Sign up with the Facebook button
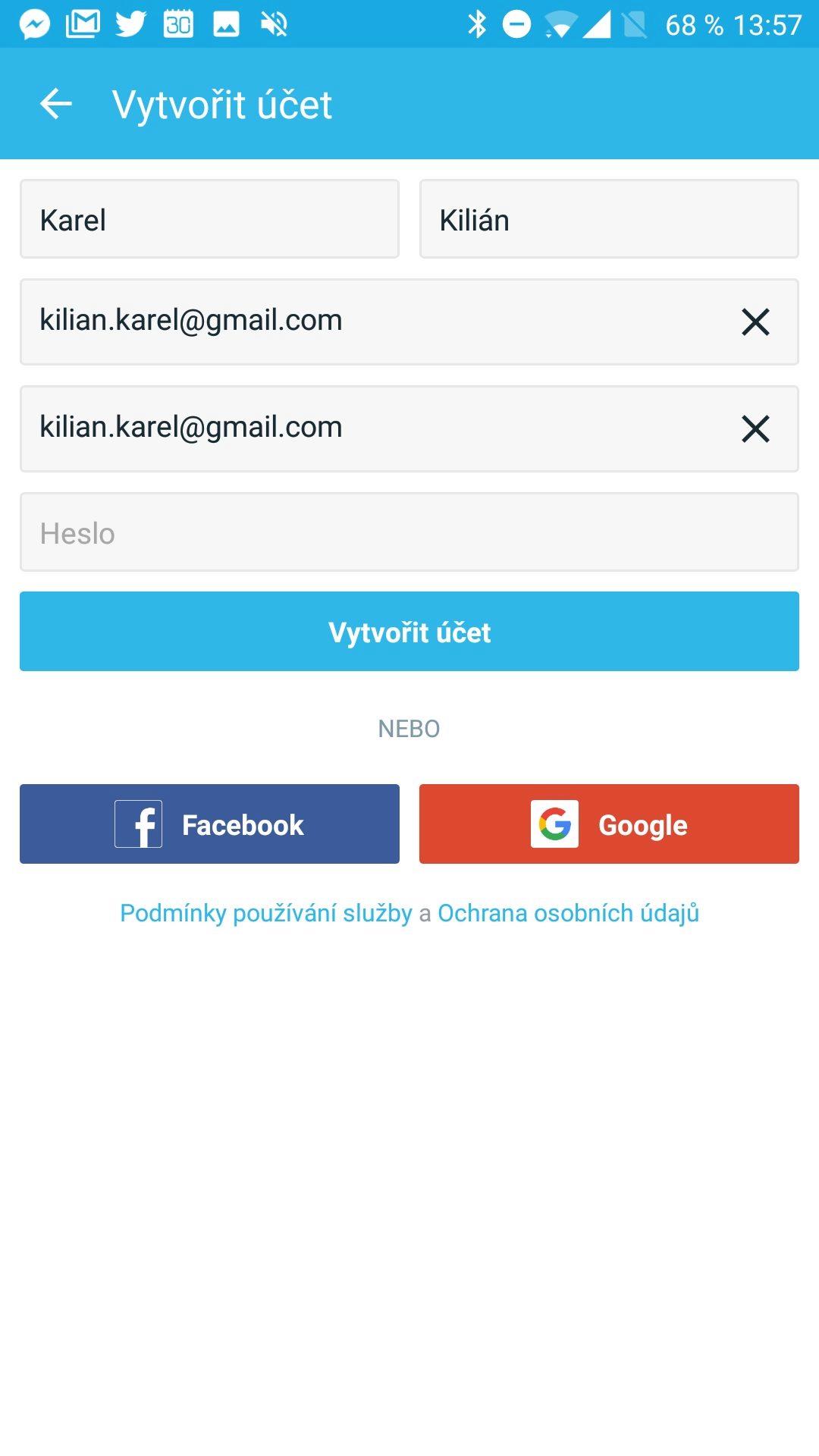 coord(209,824)
